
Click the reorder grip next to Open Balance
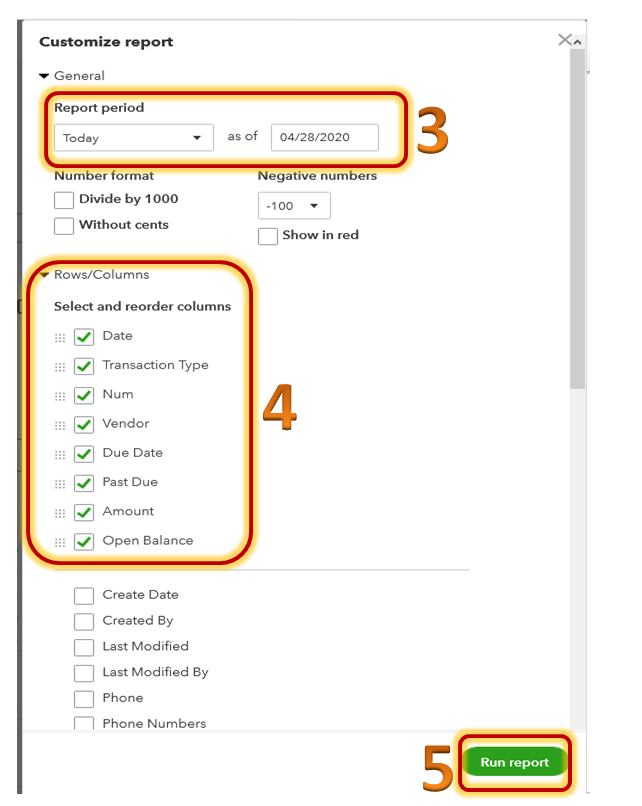58,540
